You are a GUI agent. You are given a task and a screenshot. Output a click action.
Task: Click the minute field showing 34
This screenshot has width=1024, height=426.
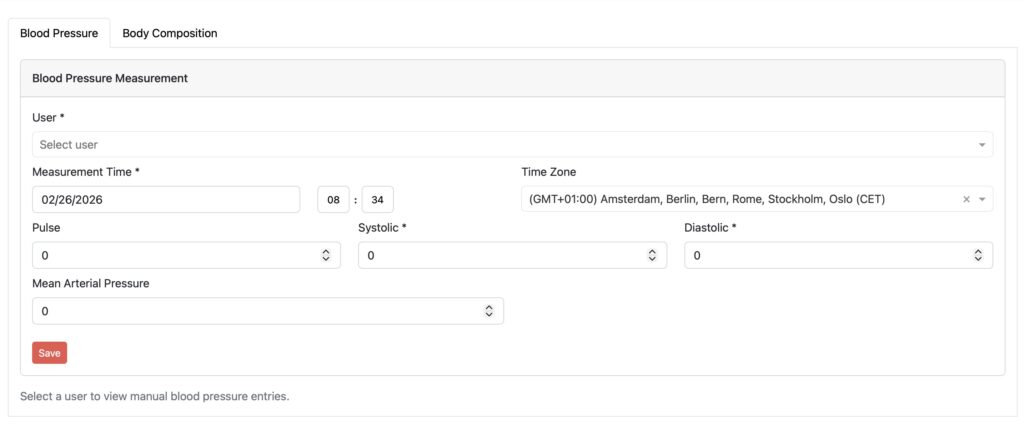point(377,200)
